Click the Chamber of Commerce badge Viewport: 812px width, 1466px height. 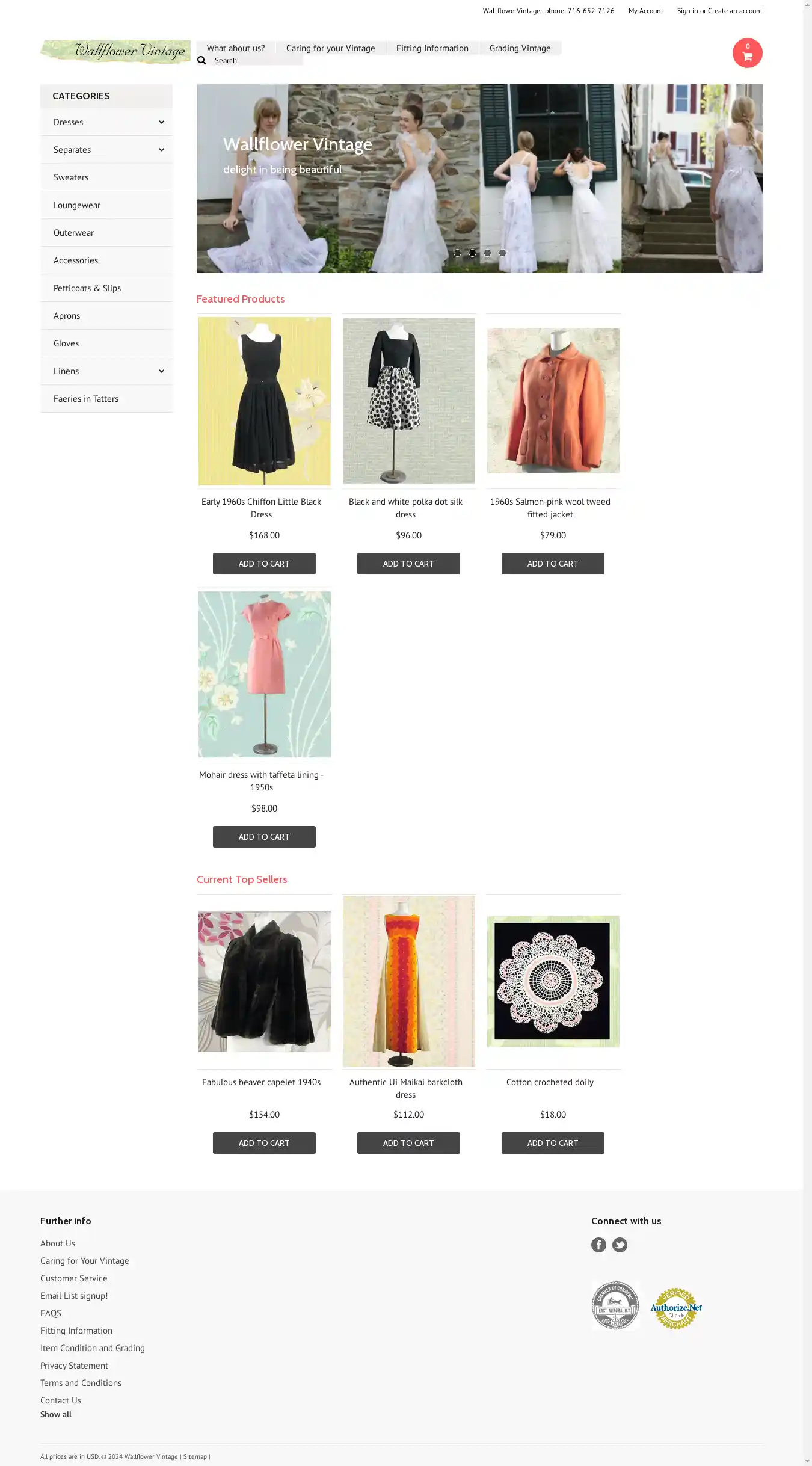[x=615, y=1305]
